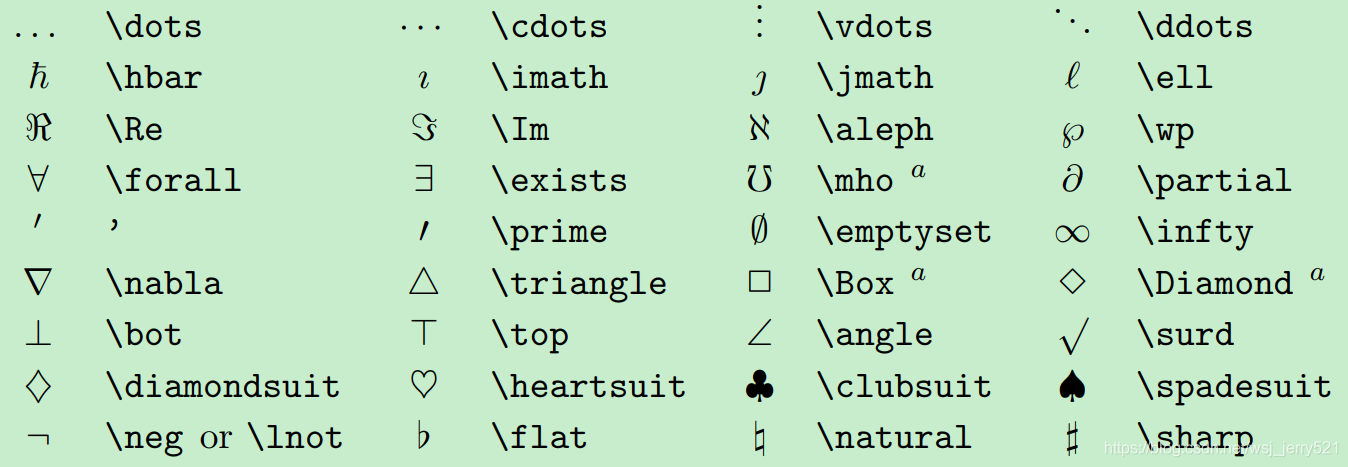Select the \diamondsuit command text
This screenshot has height=467, width=1348.
222,386
